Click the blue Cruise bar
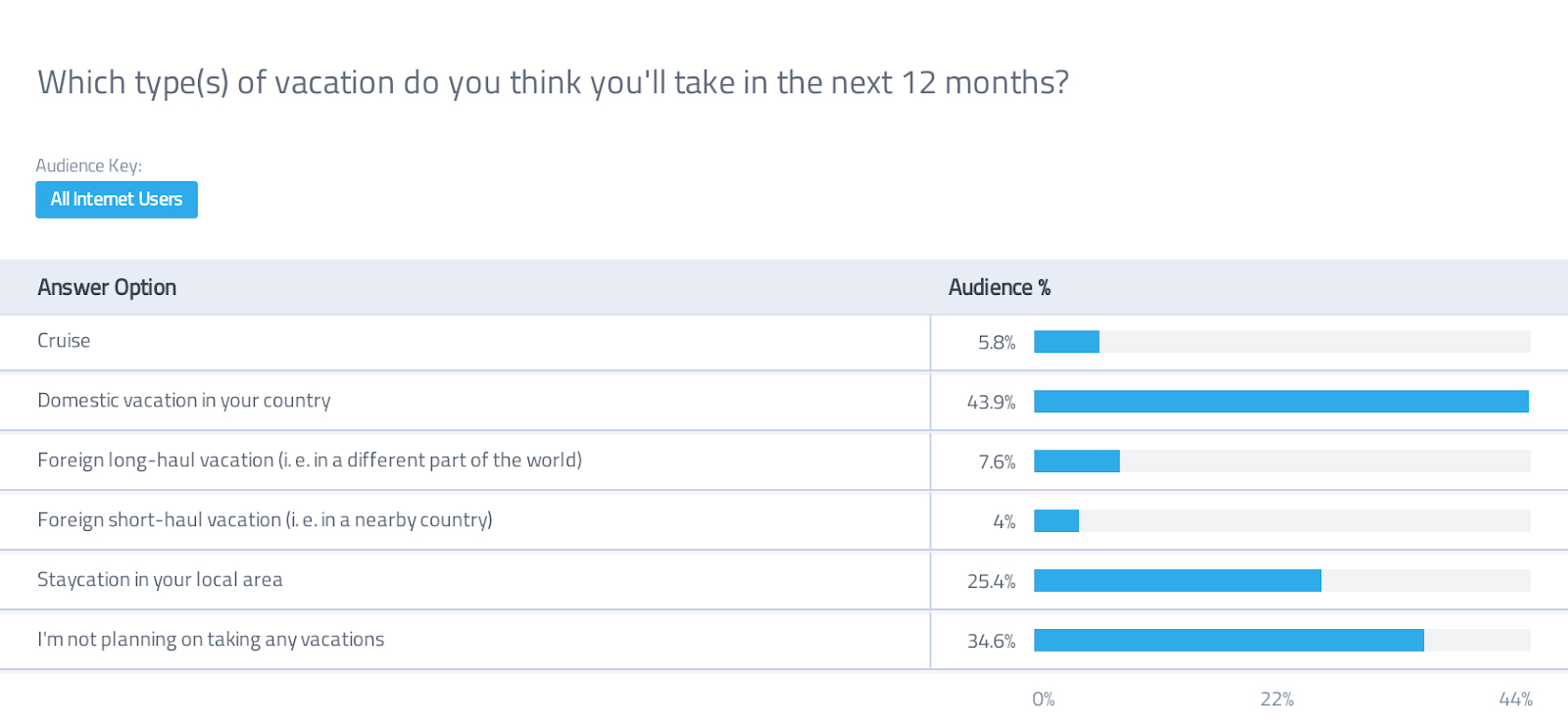This screenshot has width=1568, height=728. [x=1066, y=342]
